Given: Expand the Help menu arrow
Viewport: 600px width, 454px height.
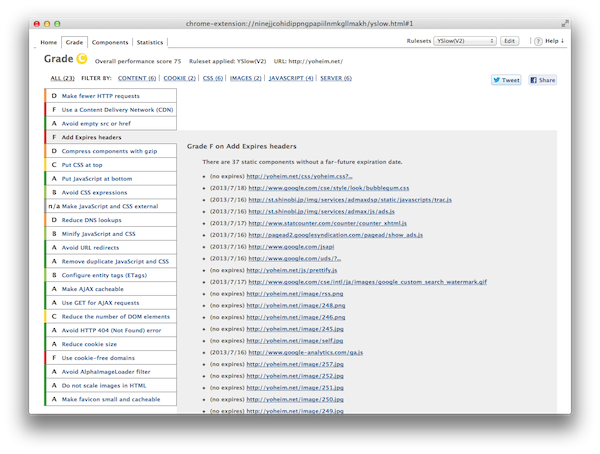Looking at the screenshot, I should click(x=562, y=41).
